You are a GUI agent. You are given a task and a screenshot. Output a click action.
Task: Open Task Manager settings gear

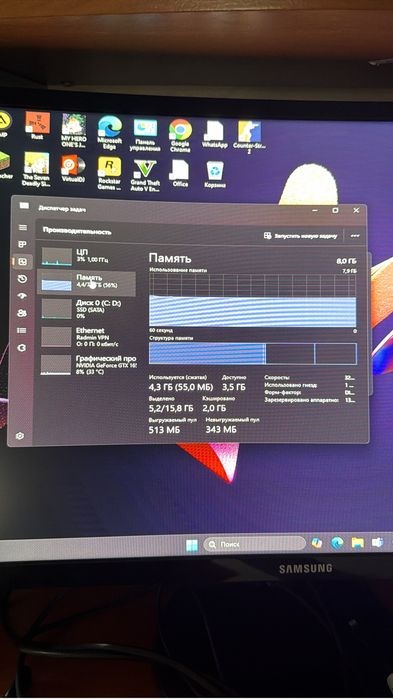(x=20, y=436)
